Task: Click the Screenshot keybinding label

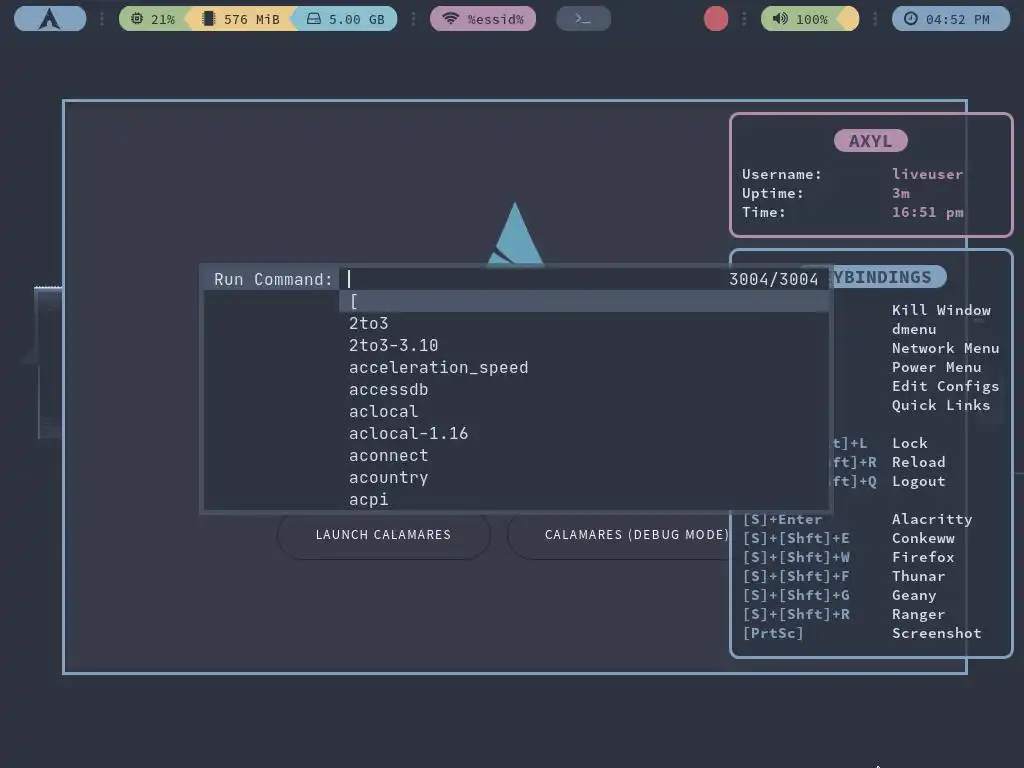Action: [x=936, y=633]
